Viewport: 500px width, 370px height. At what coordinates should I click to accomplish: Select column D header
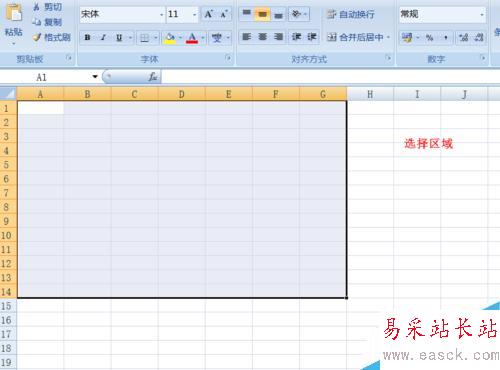(182, 94)
